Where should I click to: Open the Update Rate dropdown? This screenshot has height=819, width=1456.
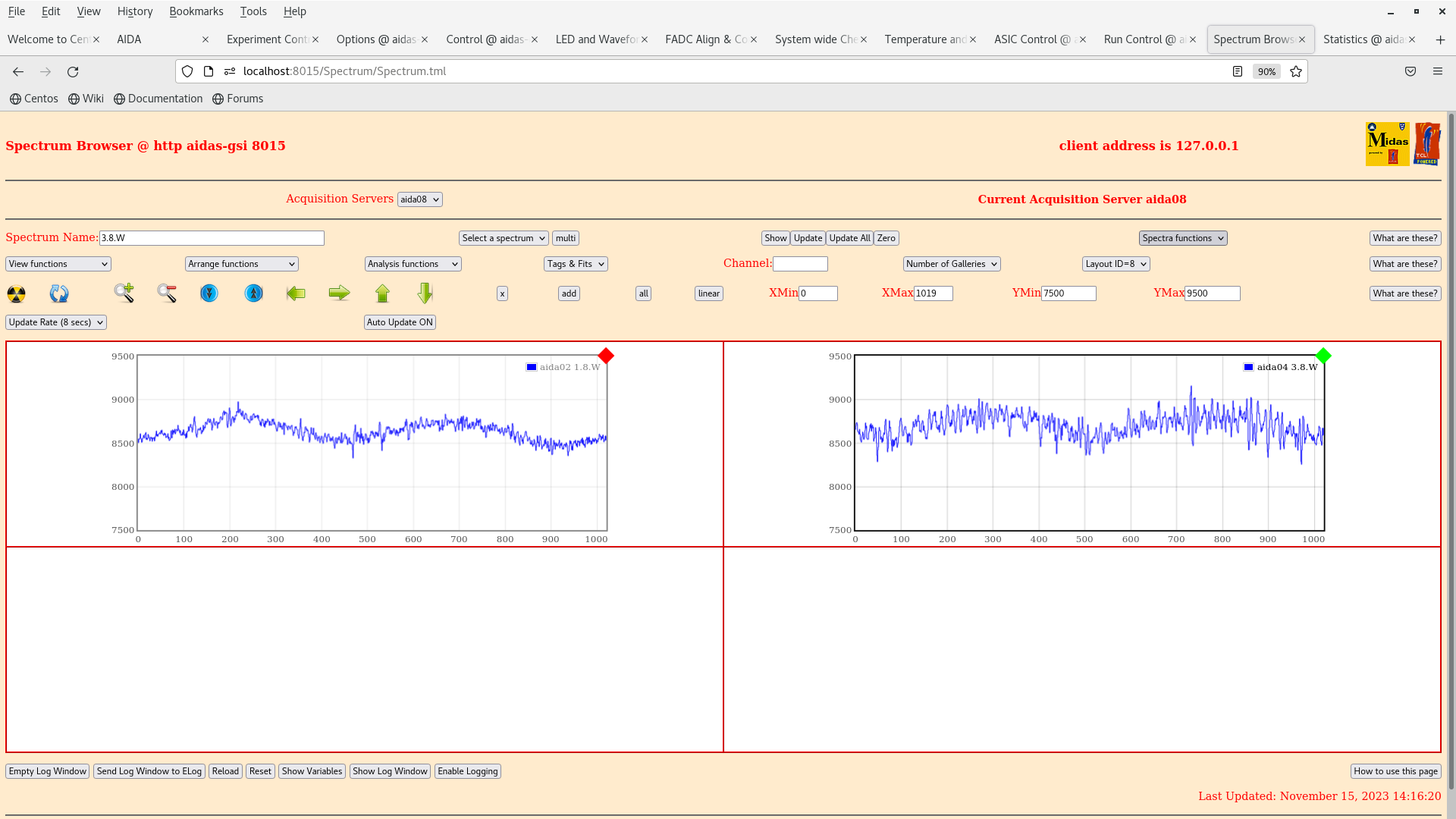pos(56,322)
